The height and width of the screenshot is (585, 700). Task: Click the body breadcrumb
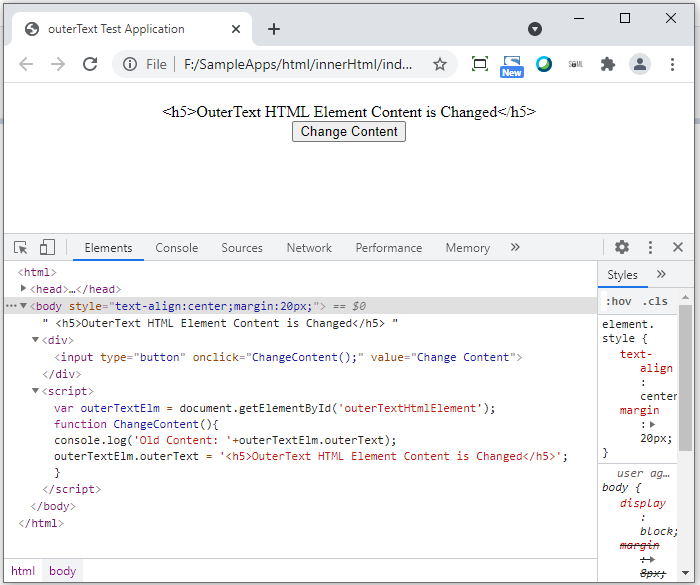pyautogui.click(x=62, y=570)
